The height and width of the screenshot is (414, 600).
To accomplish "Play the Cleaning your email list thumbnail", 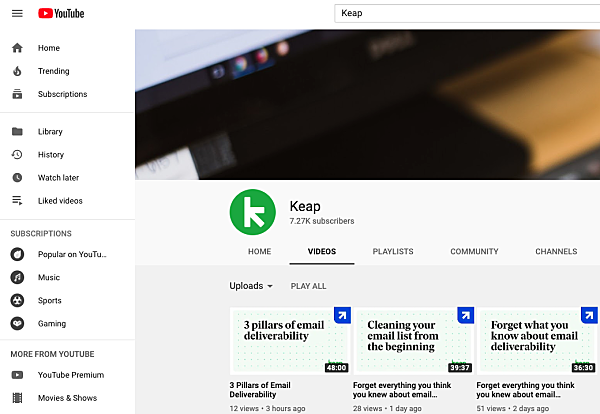I will (x=414, y=341).
